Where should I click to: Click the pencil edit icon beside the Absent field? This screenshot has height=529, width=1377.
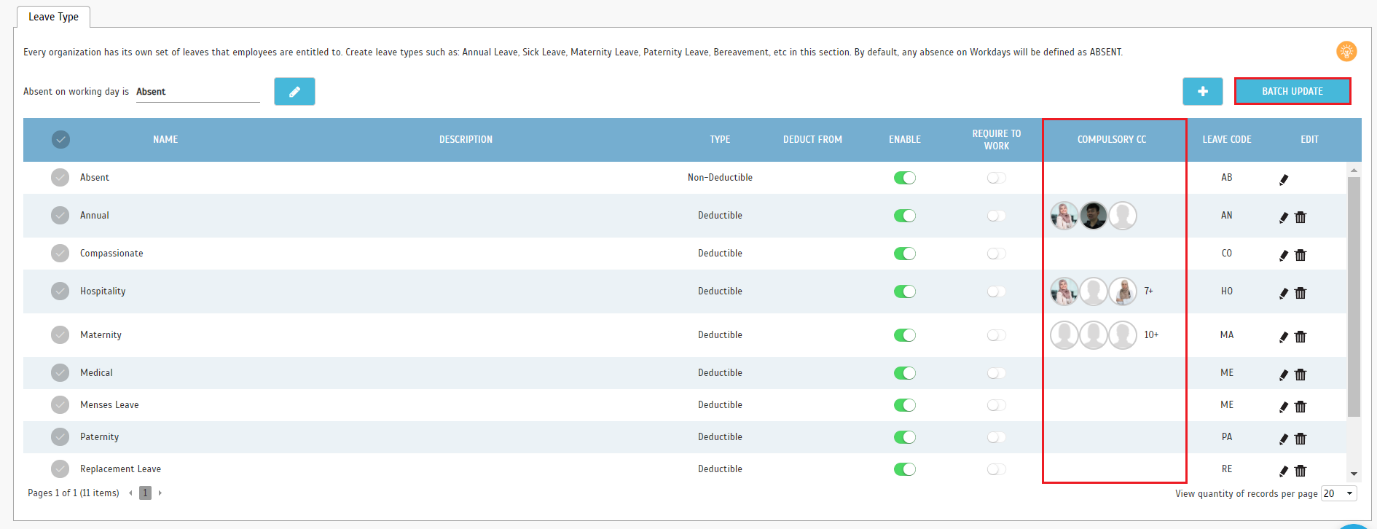294,91
